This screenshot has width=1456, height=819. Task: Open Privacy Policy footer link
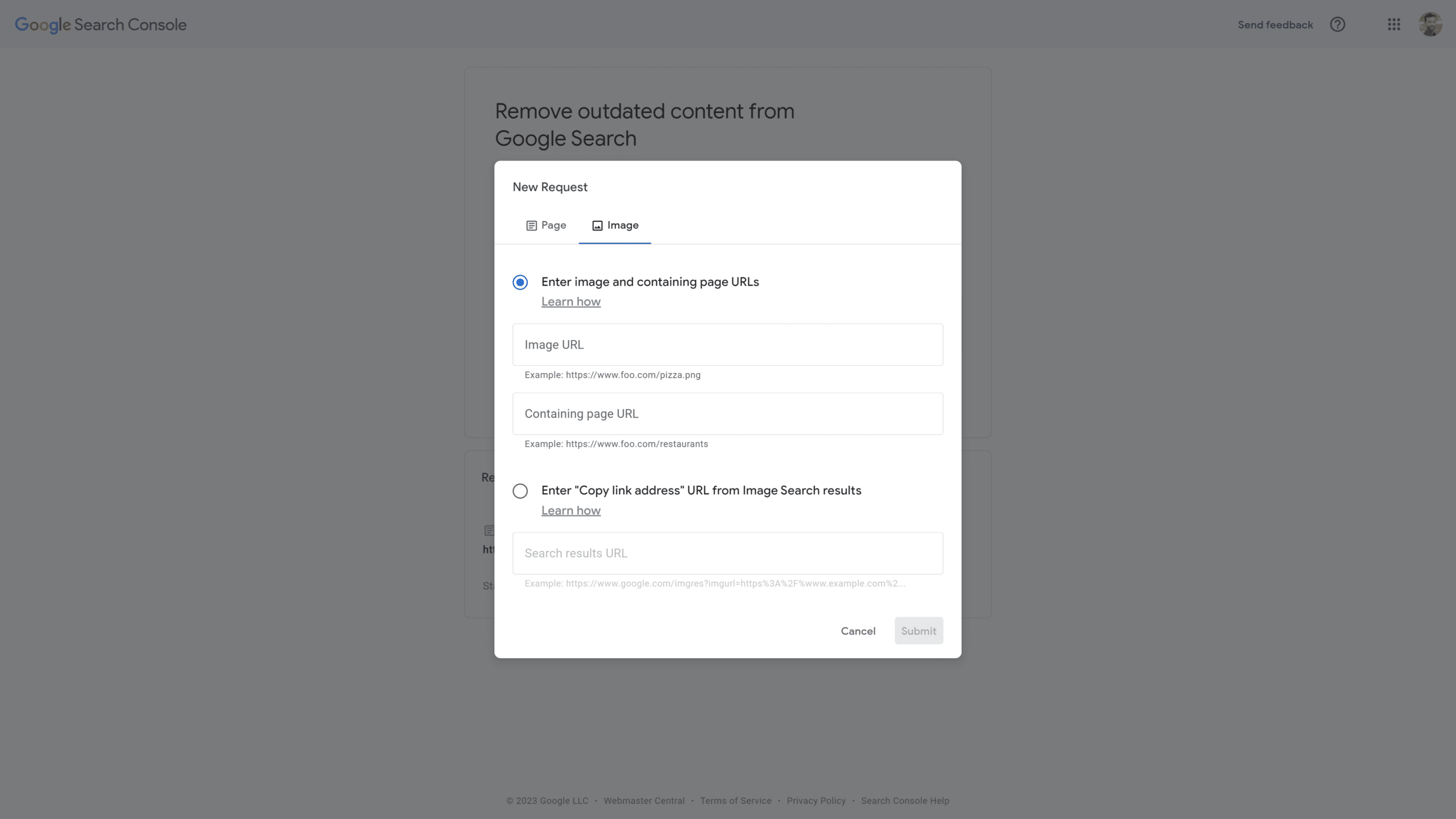816,801
